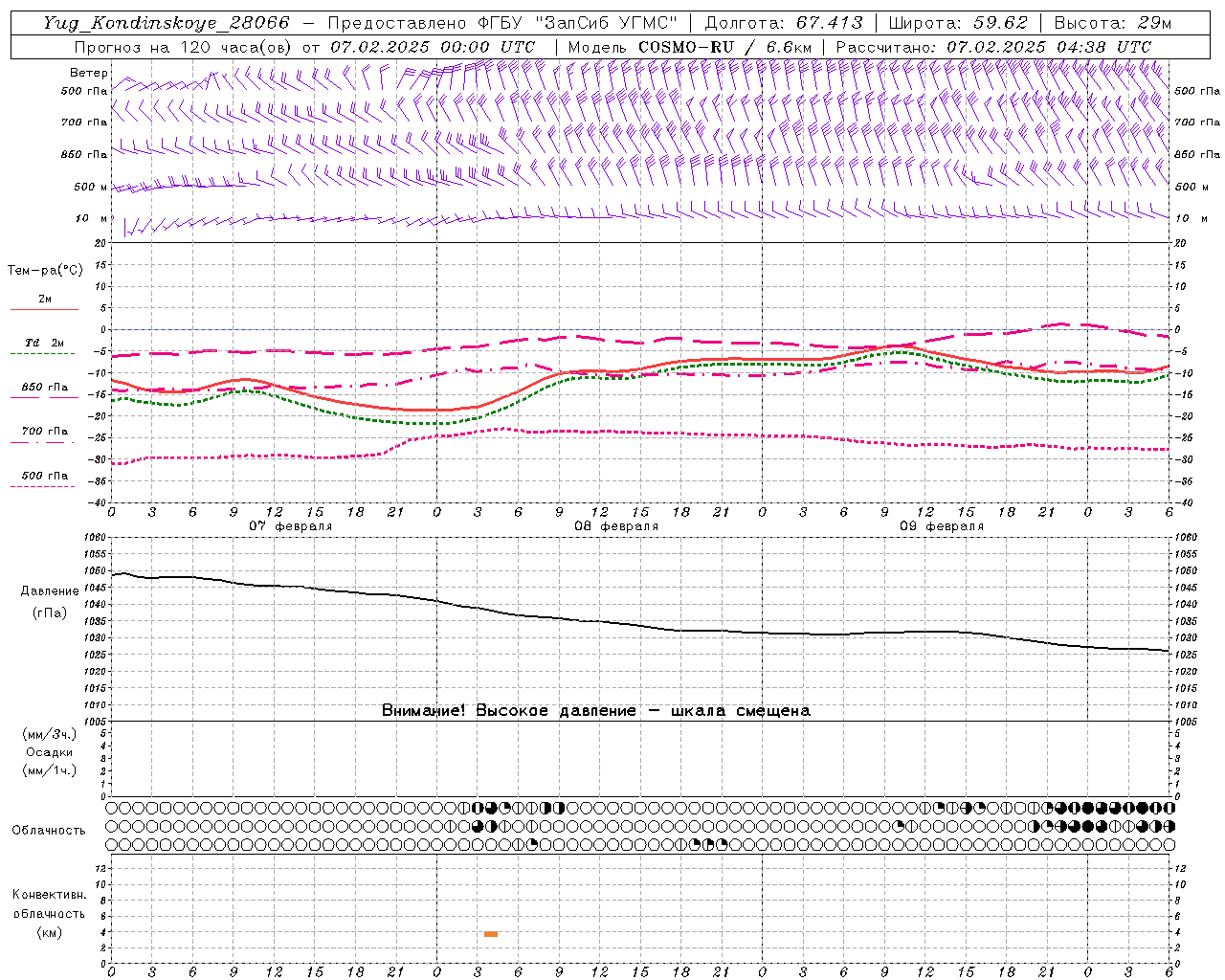Click the 09 февраля date label
This screenshot has width=1225, height=980.
(x=942, y=526)
